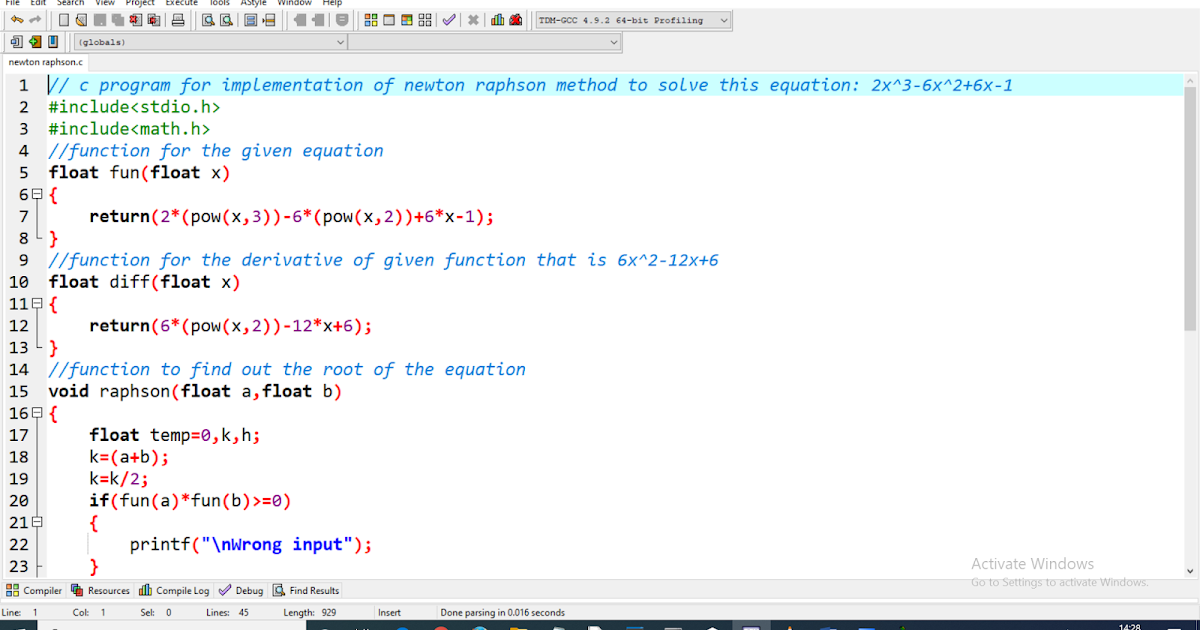Rebuild all files with the Rebuild icon
The width and height of the screenshot is (1200, 630).
tap(424, 19)
